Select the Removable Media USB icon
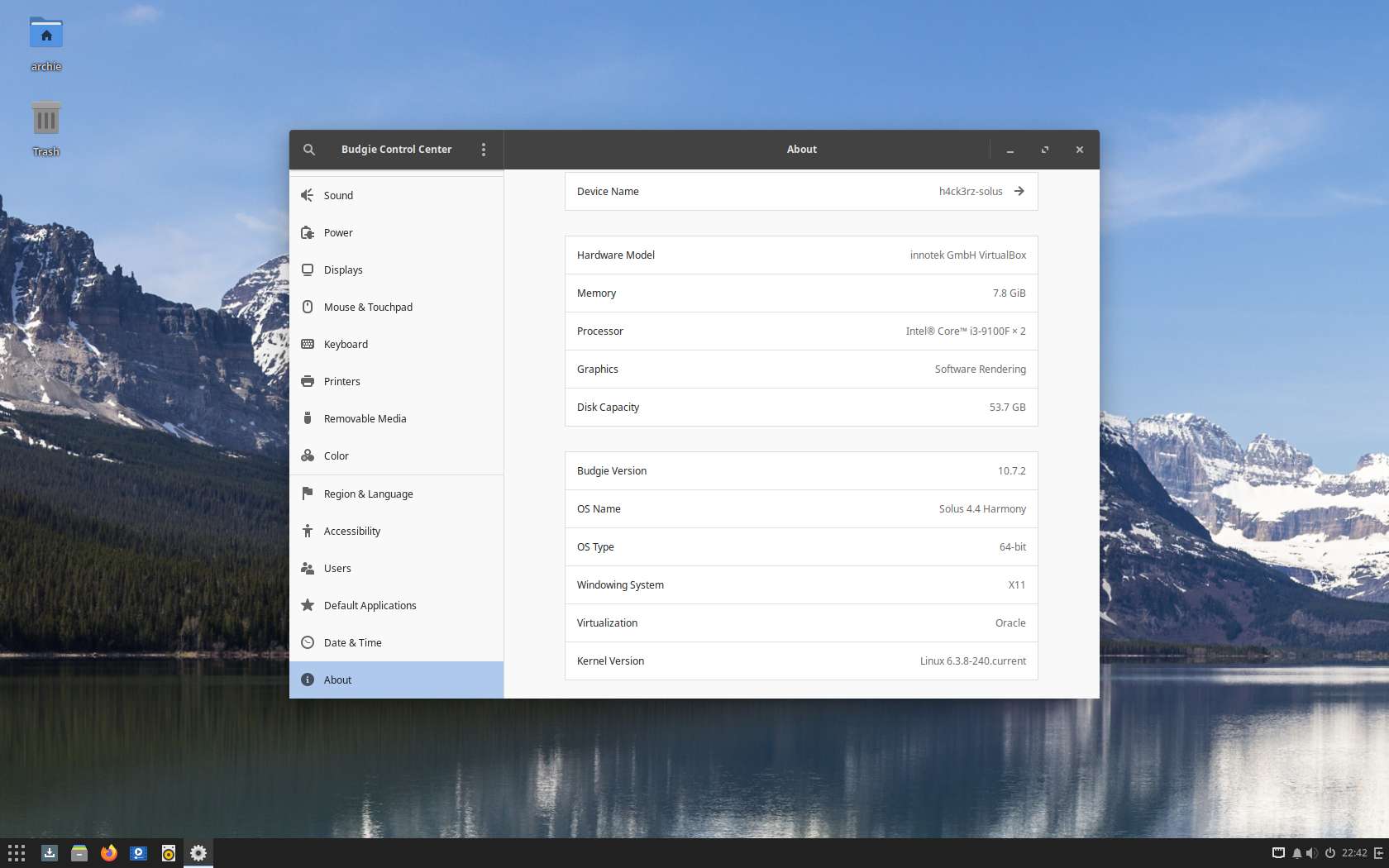Viewport: 1389px width, 868px height. point(308,418)
